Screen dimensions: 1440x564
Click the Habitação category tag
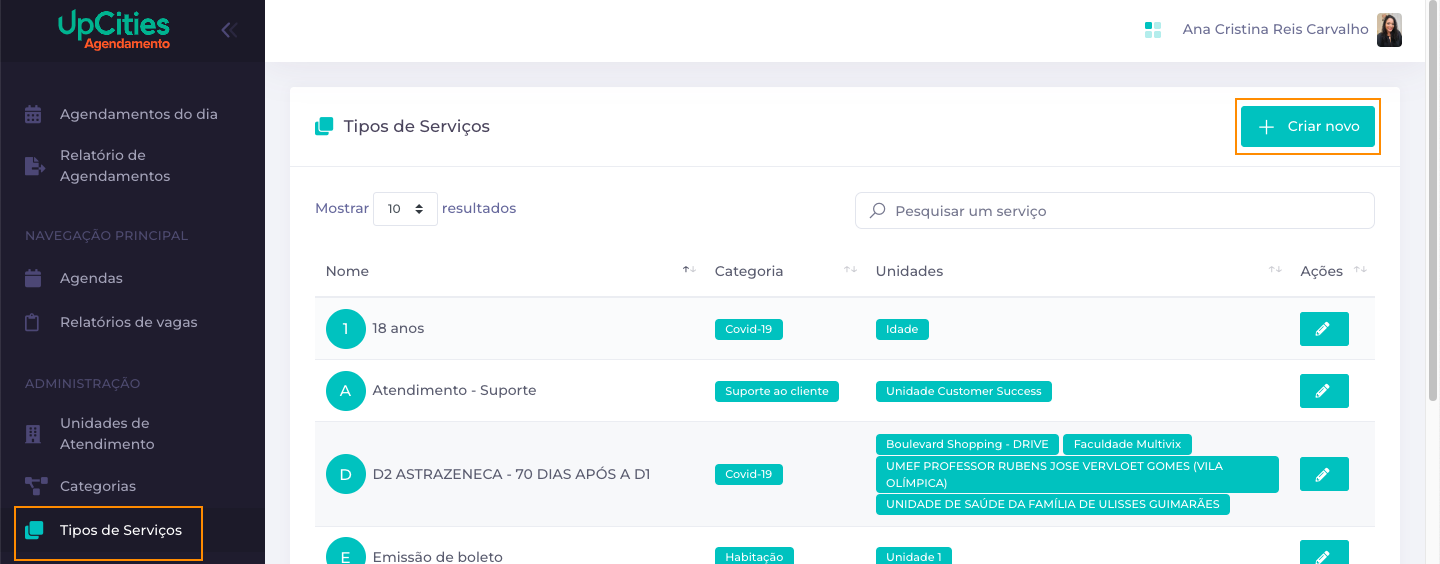click(x=755, y=556)
